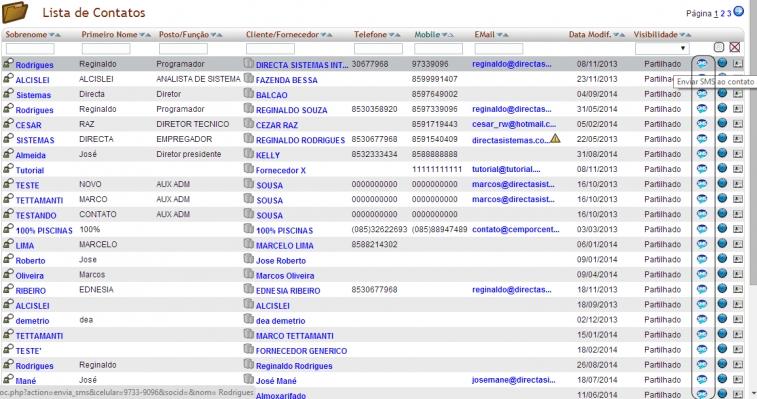Download vCard for Rodrigues at REGINALDO SOUZA

pyautogui.click(x=738, y=109)
